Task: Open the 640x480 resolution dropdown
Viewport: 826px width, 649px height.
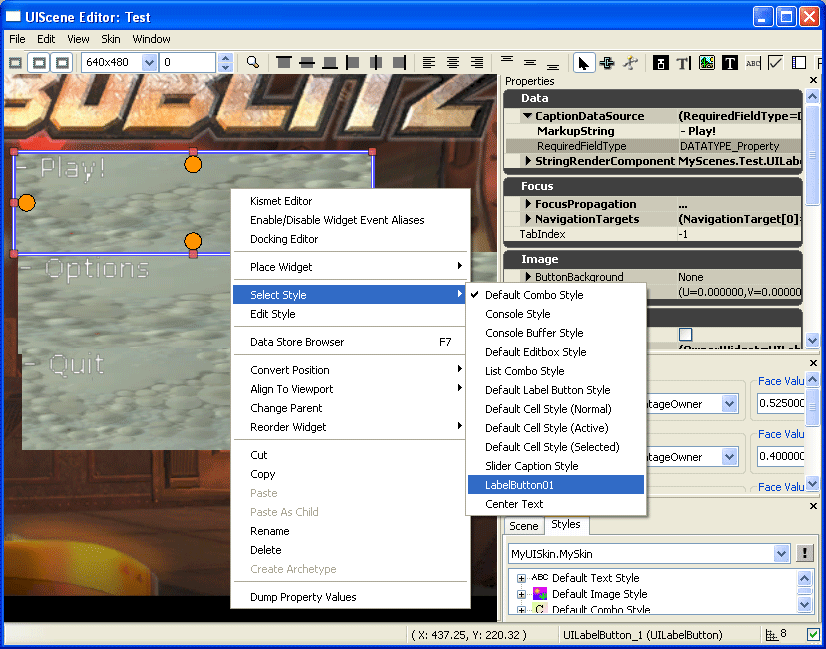Action: [x=147, y=62]
